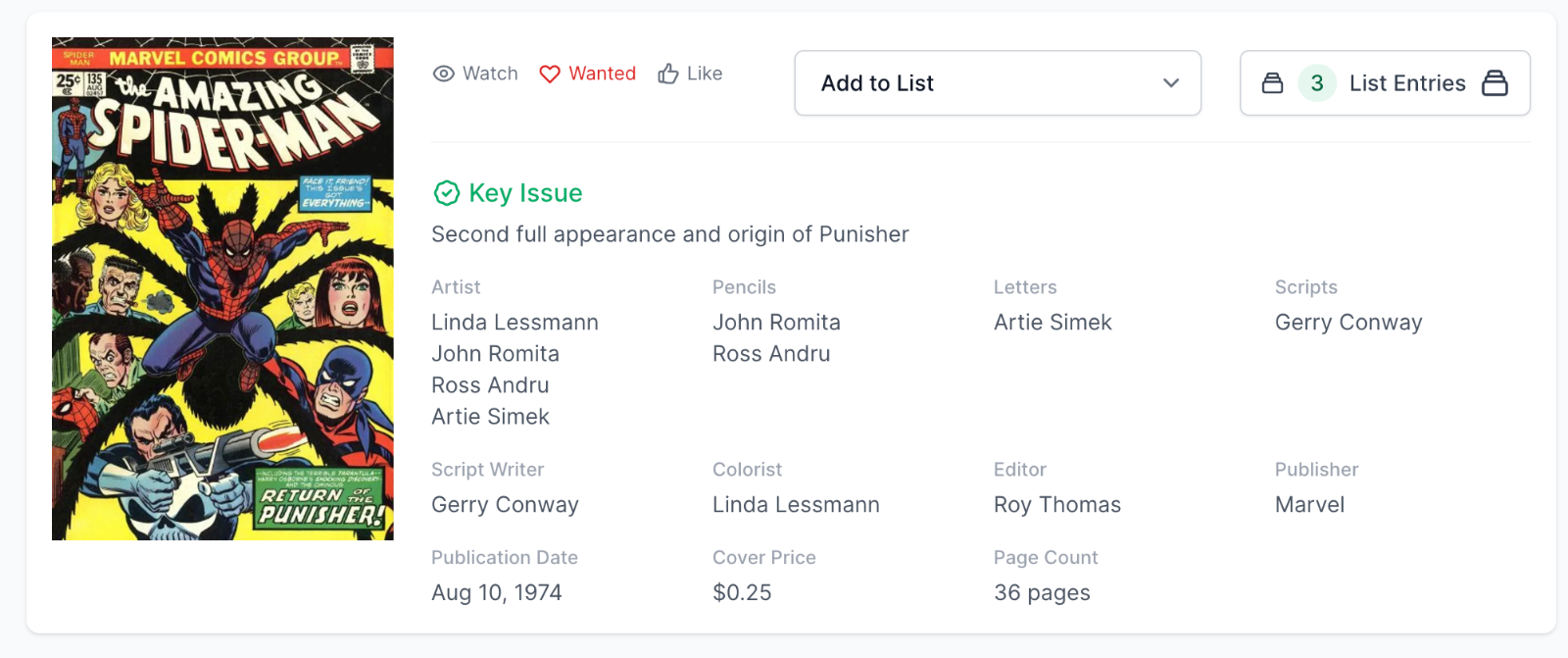
Task: Select John Romita under Pencils
Action: pyautogui.click(x=776, y=323)
